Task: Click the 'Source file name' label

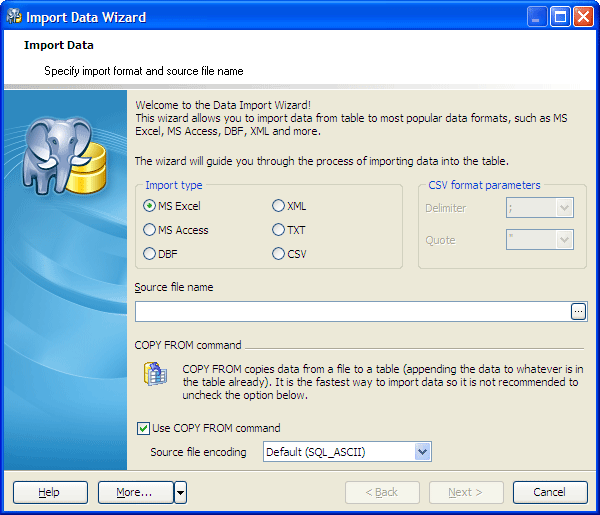Action: [x=174, y=287]
